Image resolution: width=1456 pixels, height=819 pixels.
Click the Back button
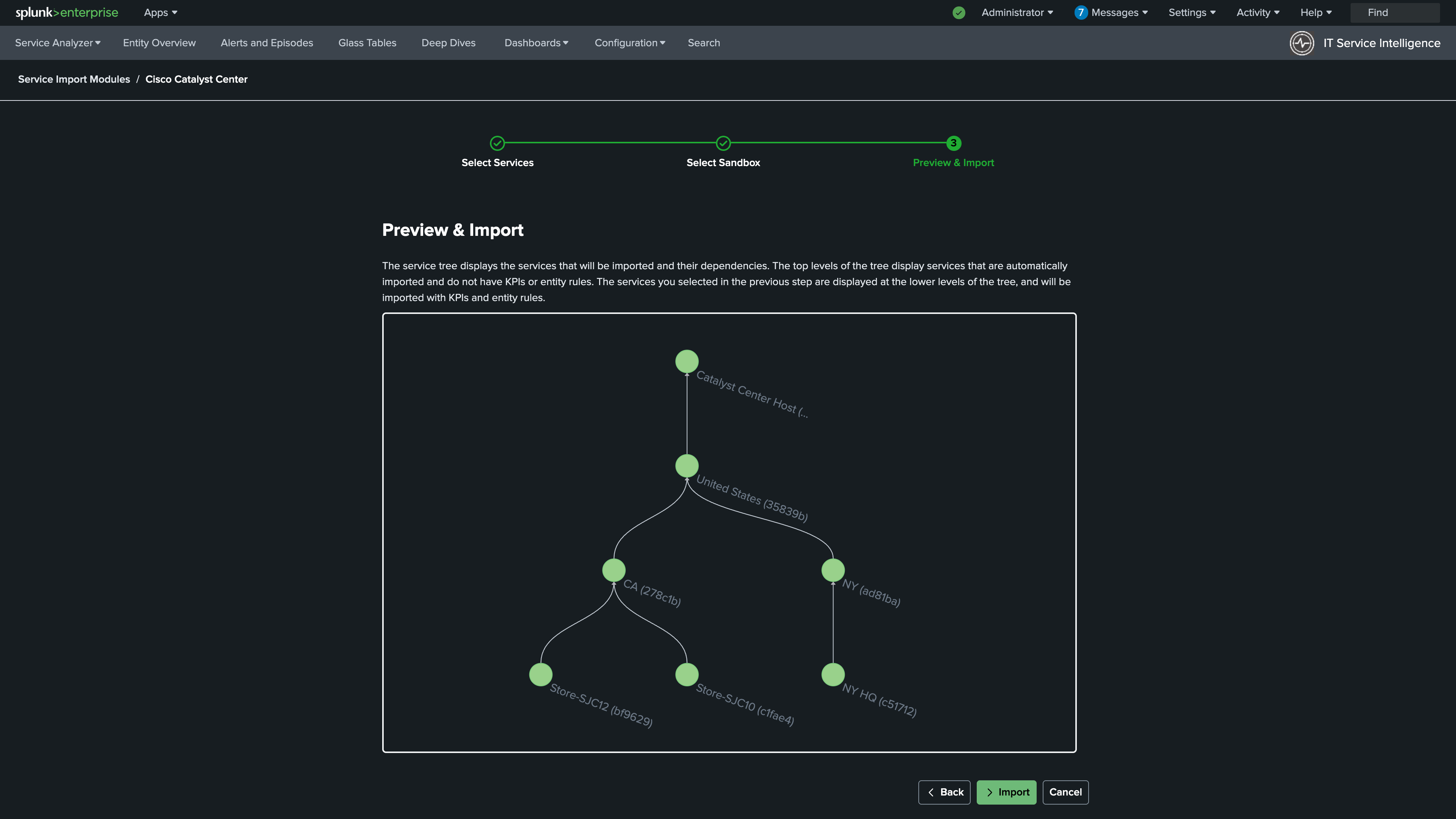tap(945, 792)
